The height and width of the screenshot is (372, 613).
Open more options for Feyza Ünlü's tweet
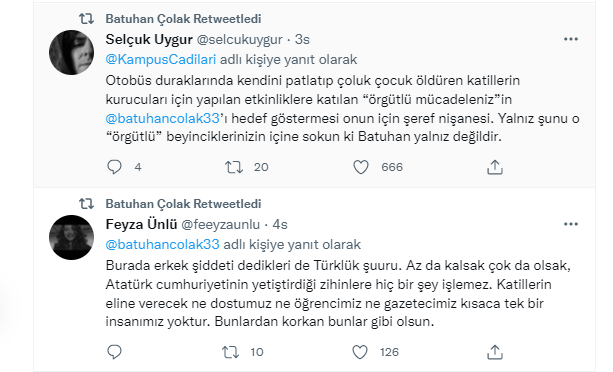[571, 224]
